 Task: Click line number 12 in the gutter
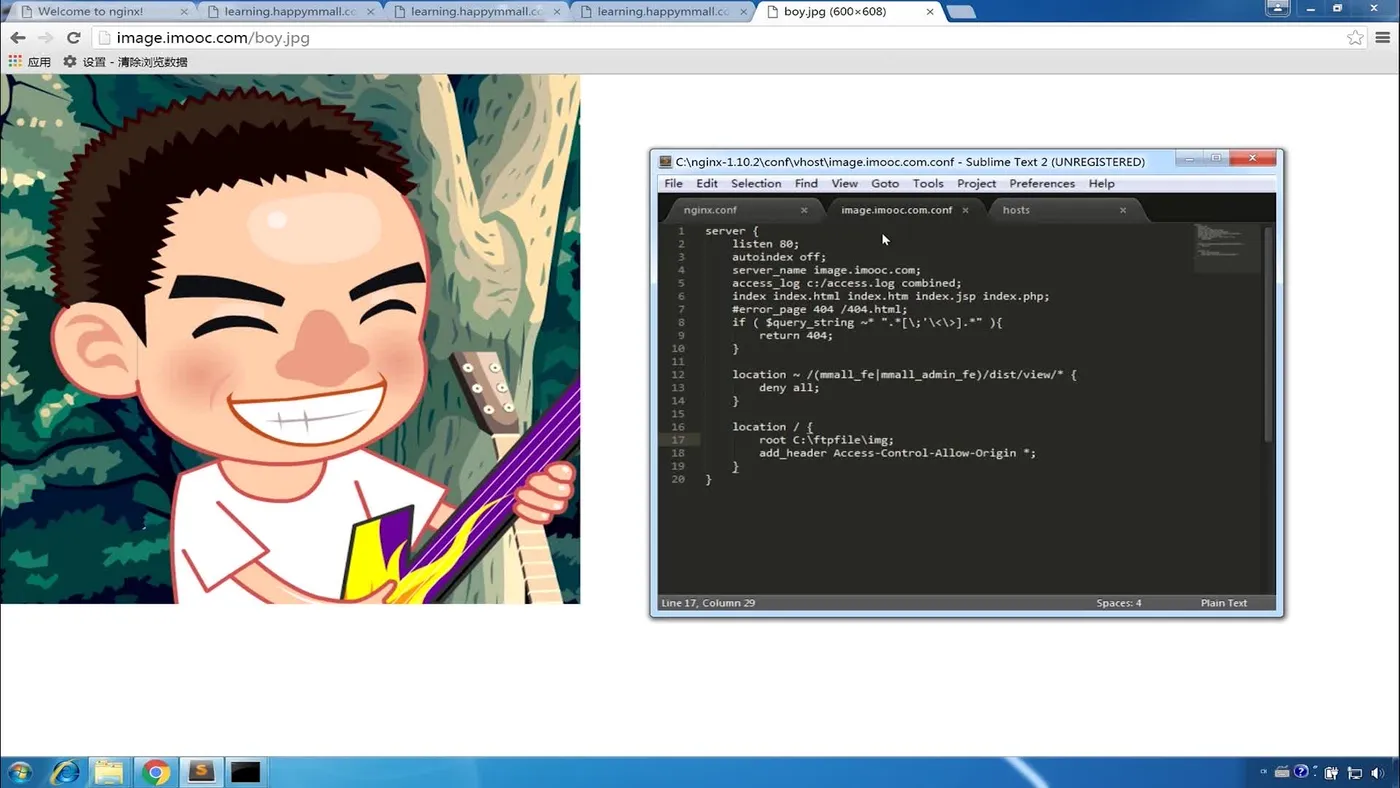coord(679,375)
